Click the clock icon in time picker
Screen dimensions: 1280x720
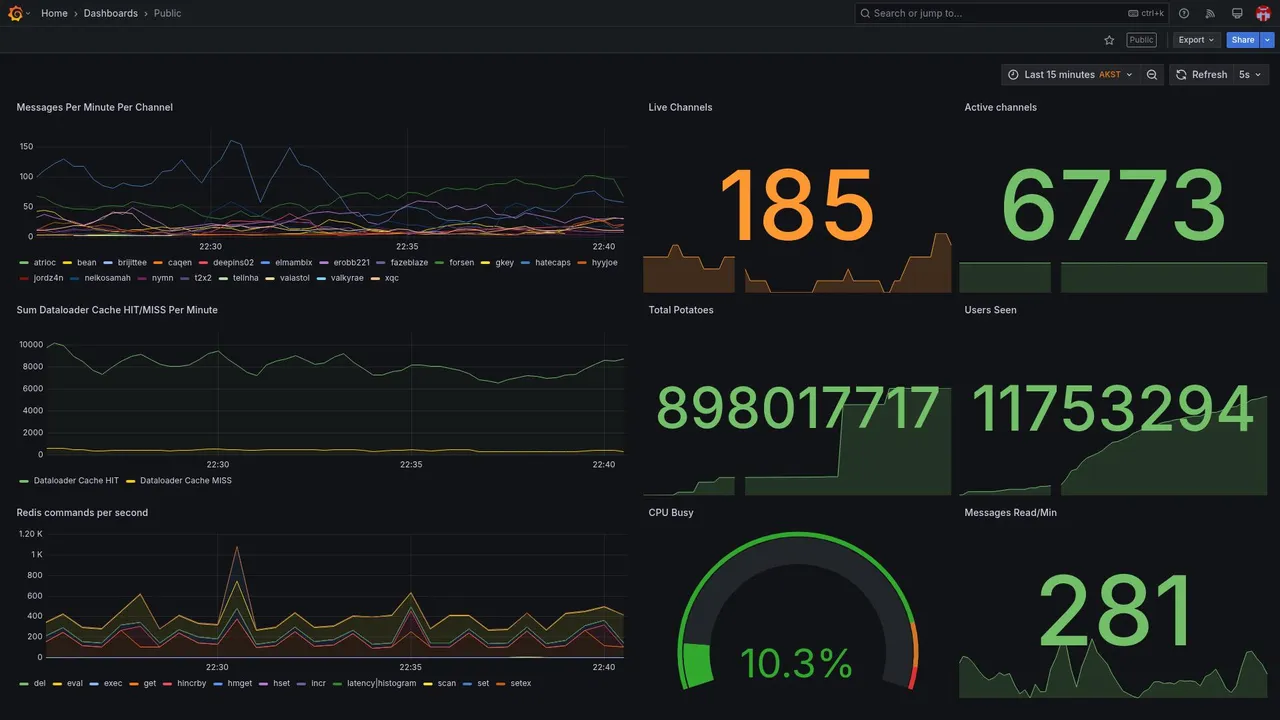point(1013,74)
